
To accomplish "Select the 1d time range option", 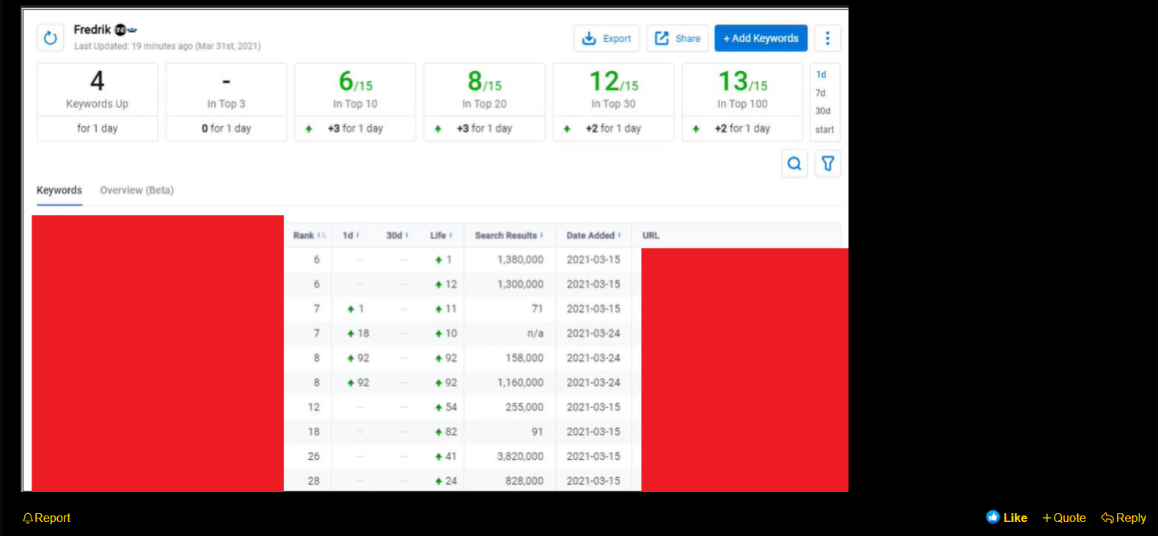I will click(x=821, y=75).
